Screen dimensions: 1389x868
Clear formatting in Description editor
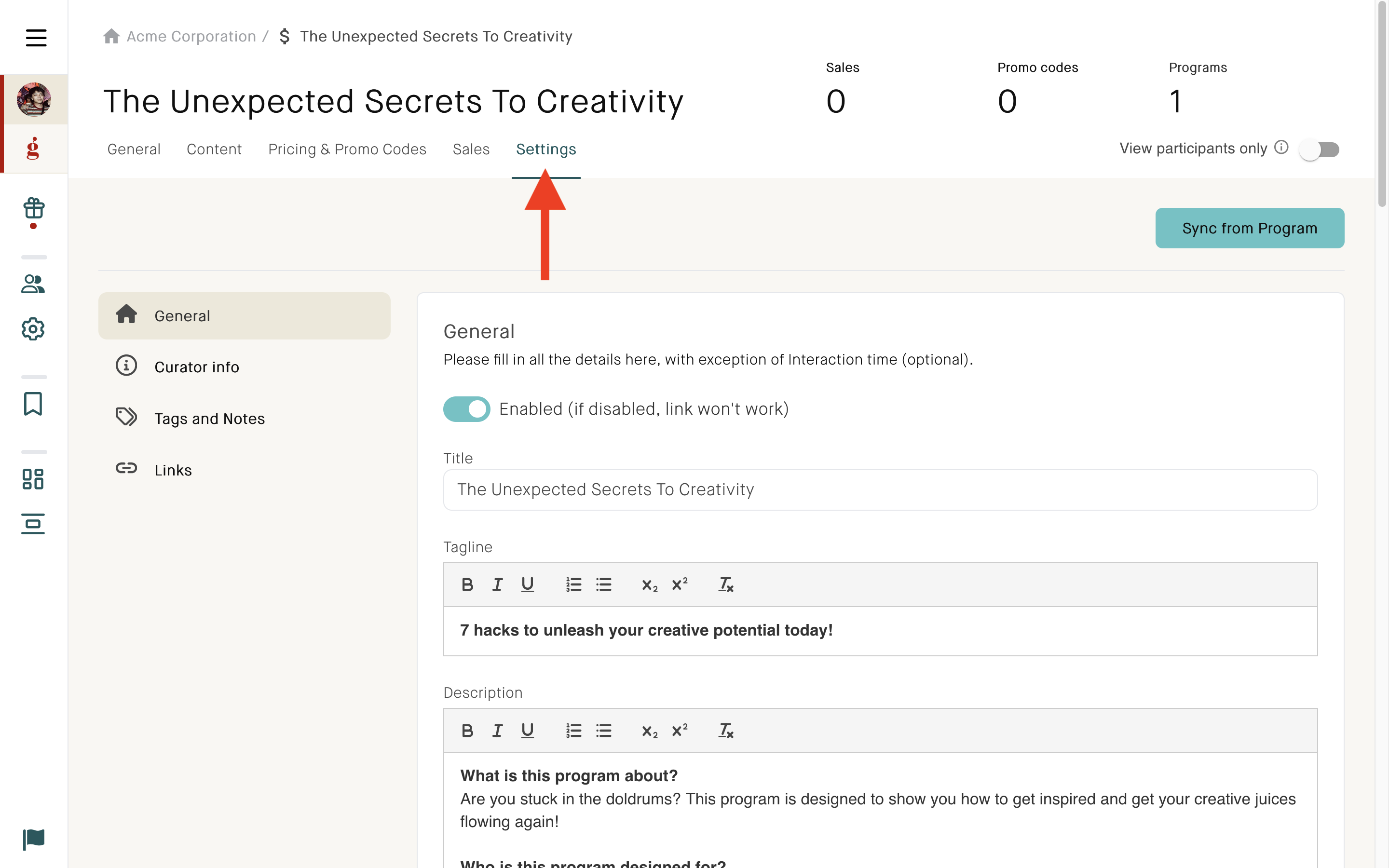click(726, 730)
